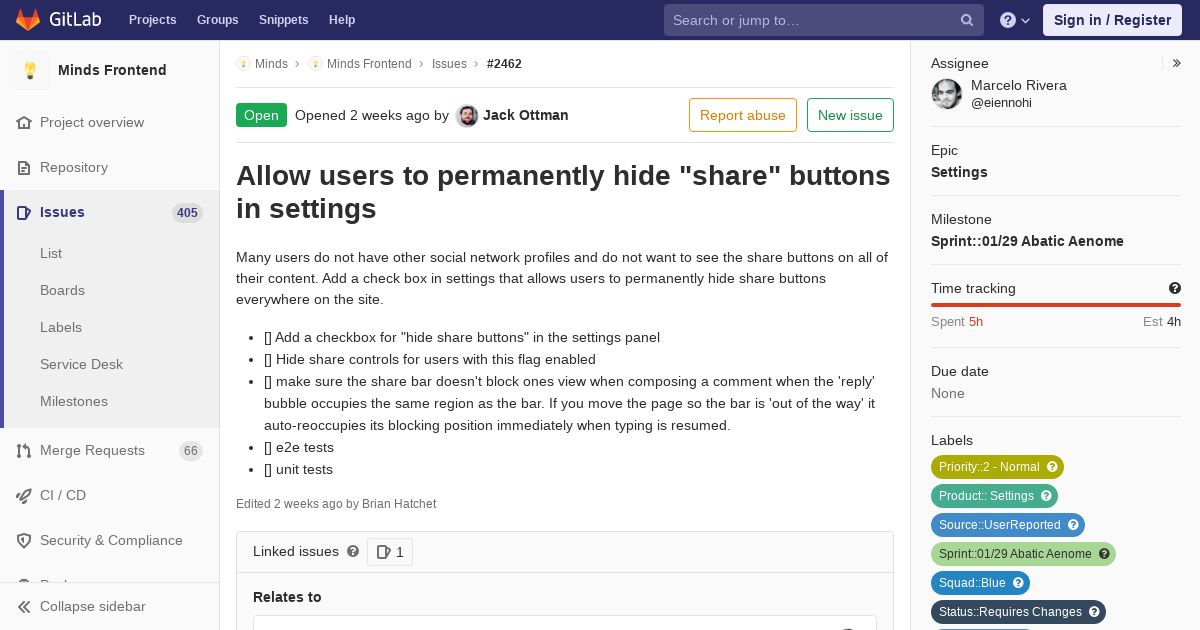
Task: Click the GitLab fox logo
Action: click(x=28, y=20)
